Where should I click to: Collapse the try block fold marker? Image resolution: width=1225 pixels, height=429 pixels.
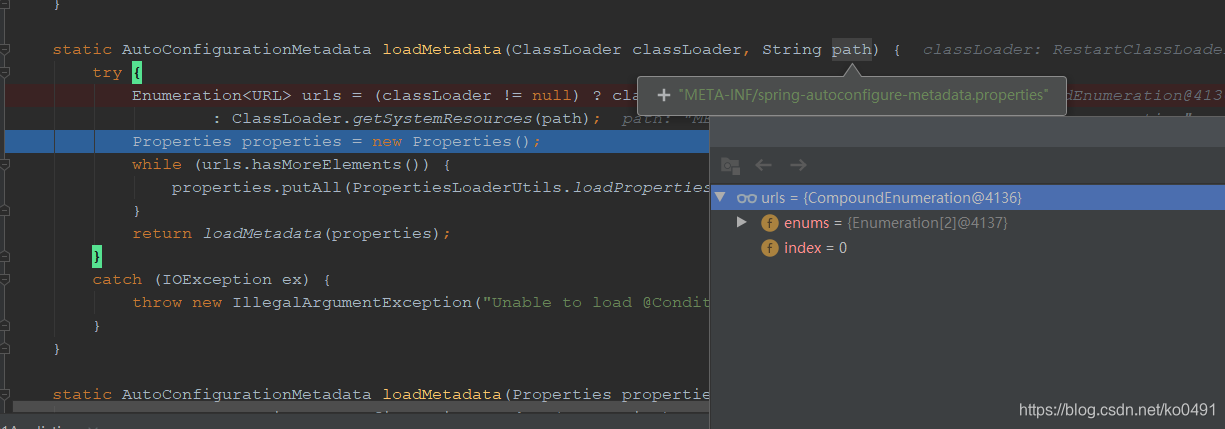(x=6, y=72)
